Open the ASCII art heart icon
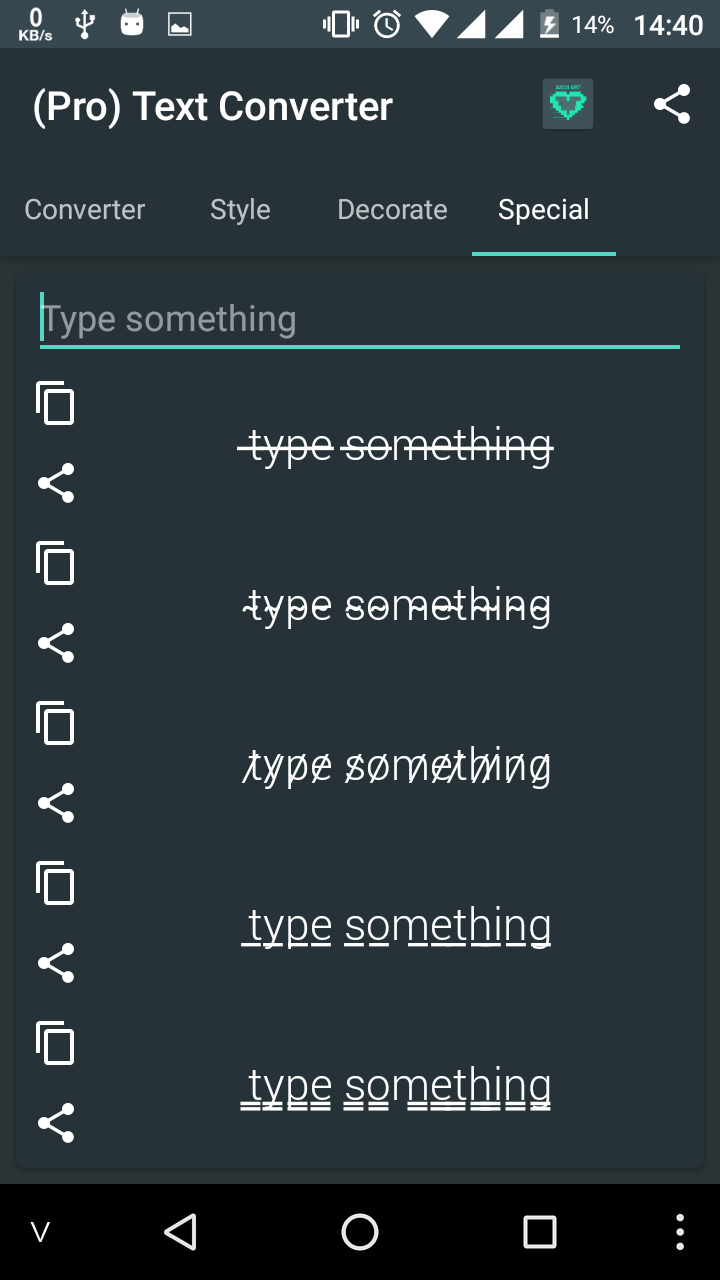 tap(568, 104)
